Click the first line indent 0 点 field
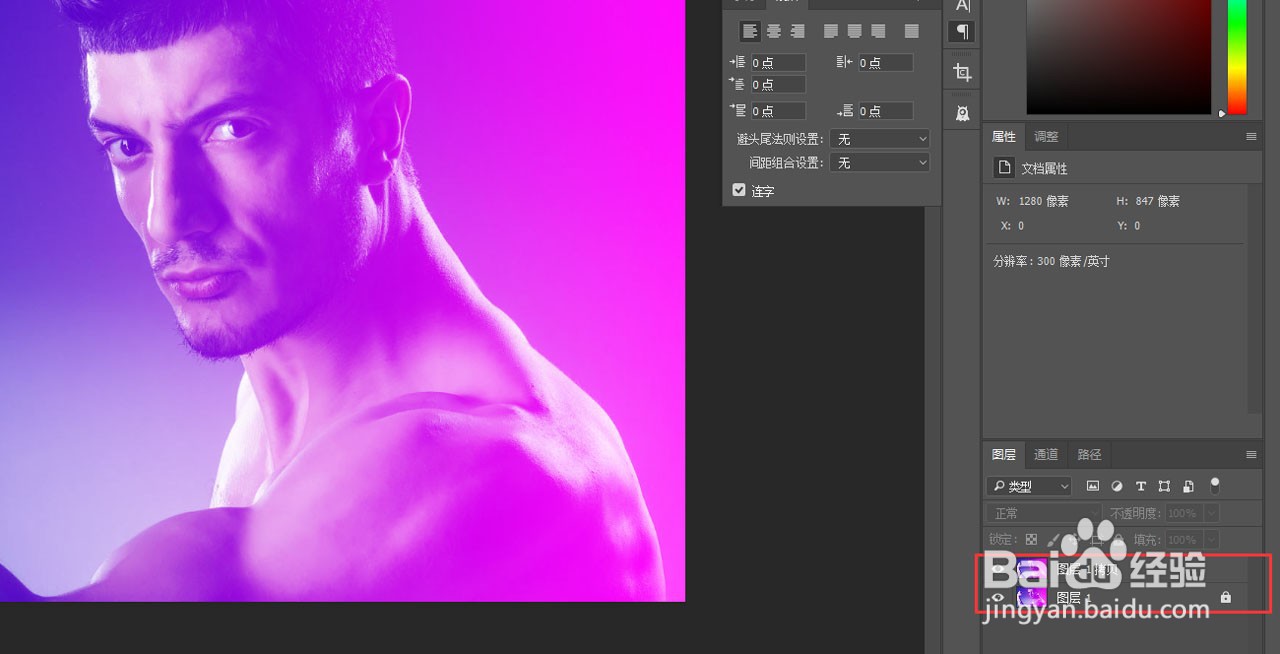The image size is (1280, 654). (778, 84)
